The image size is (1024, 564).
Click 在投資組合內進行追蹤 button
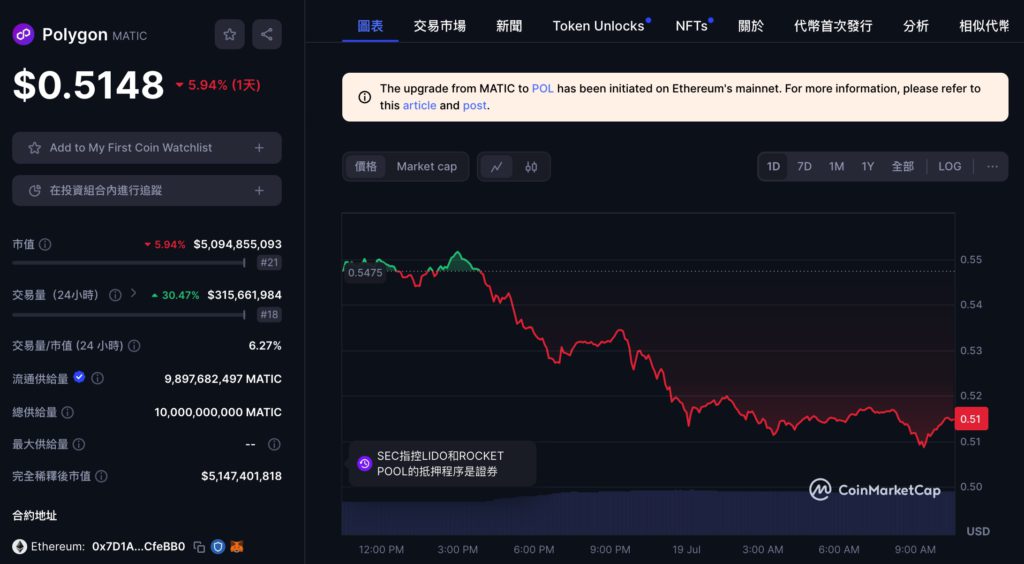(x=147, y=191)
